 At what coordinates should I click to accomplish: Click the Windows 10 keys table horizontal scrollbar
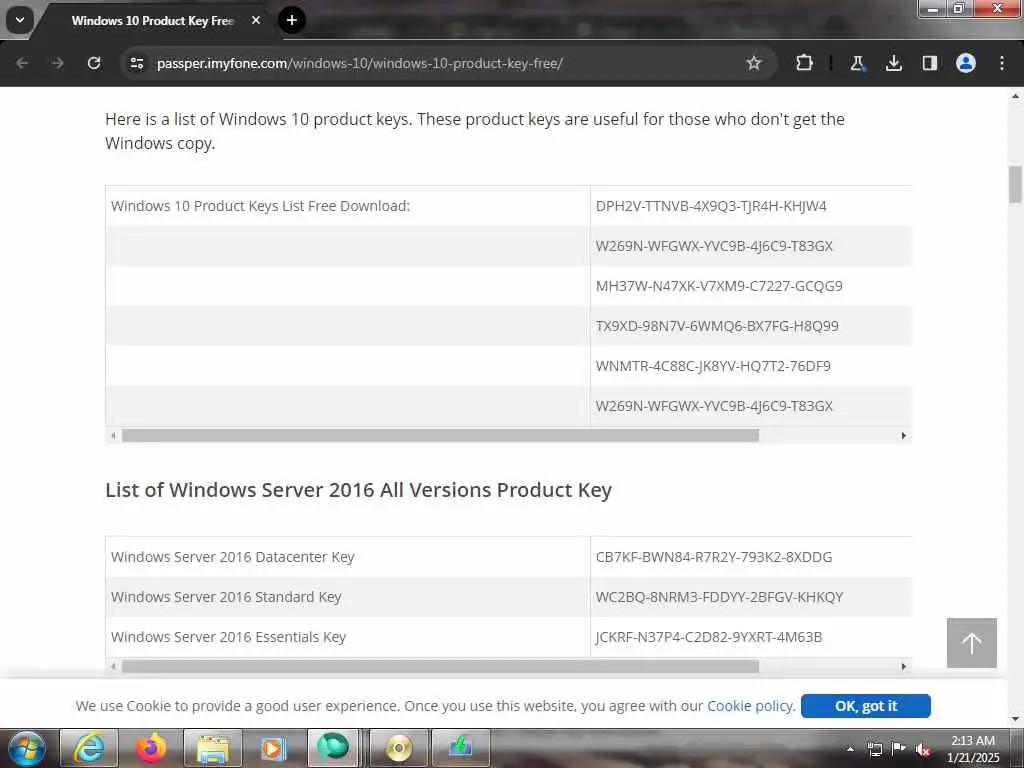pos(440,436)
